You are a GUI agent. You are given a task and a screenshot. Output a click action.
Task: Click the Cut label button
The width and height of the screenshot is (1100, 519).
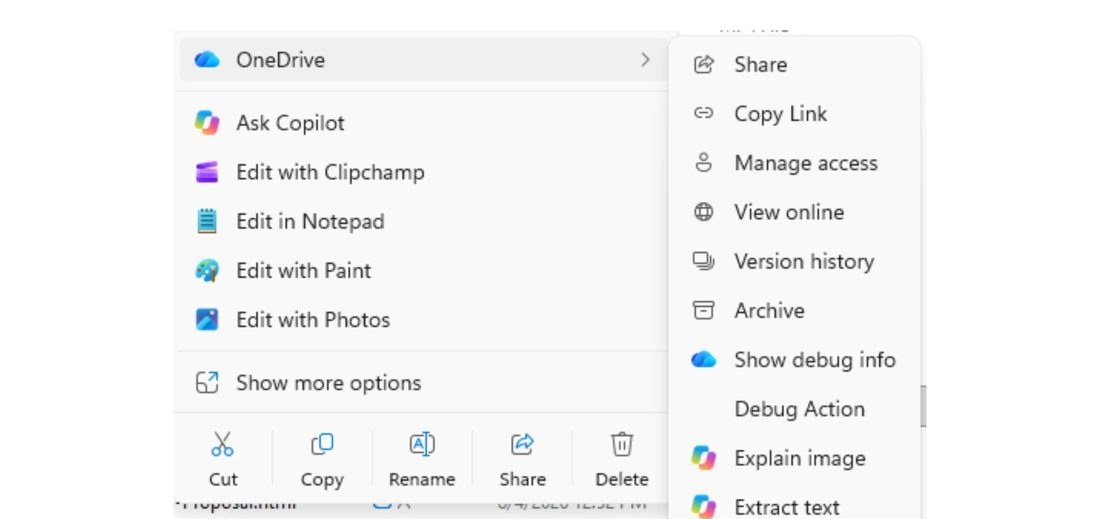click(x=223, y=480)
